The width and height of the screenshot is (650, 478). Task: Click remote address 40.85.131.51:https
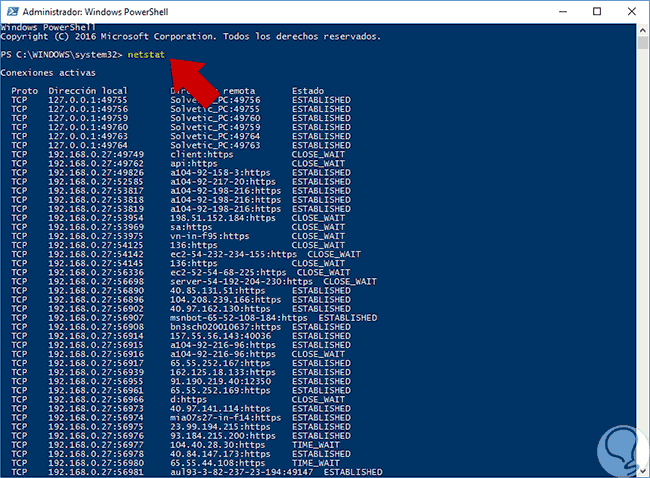coord(218,291)
